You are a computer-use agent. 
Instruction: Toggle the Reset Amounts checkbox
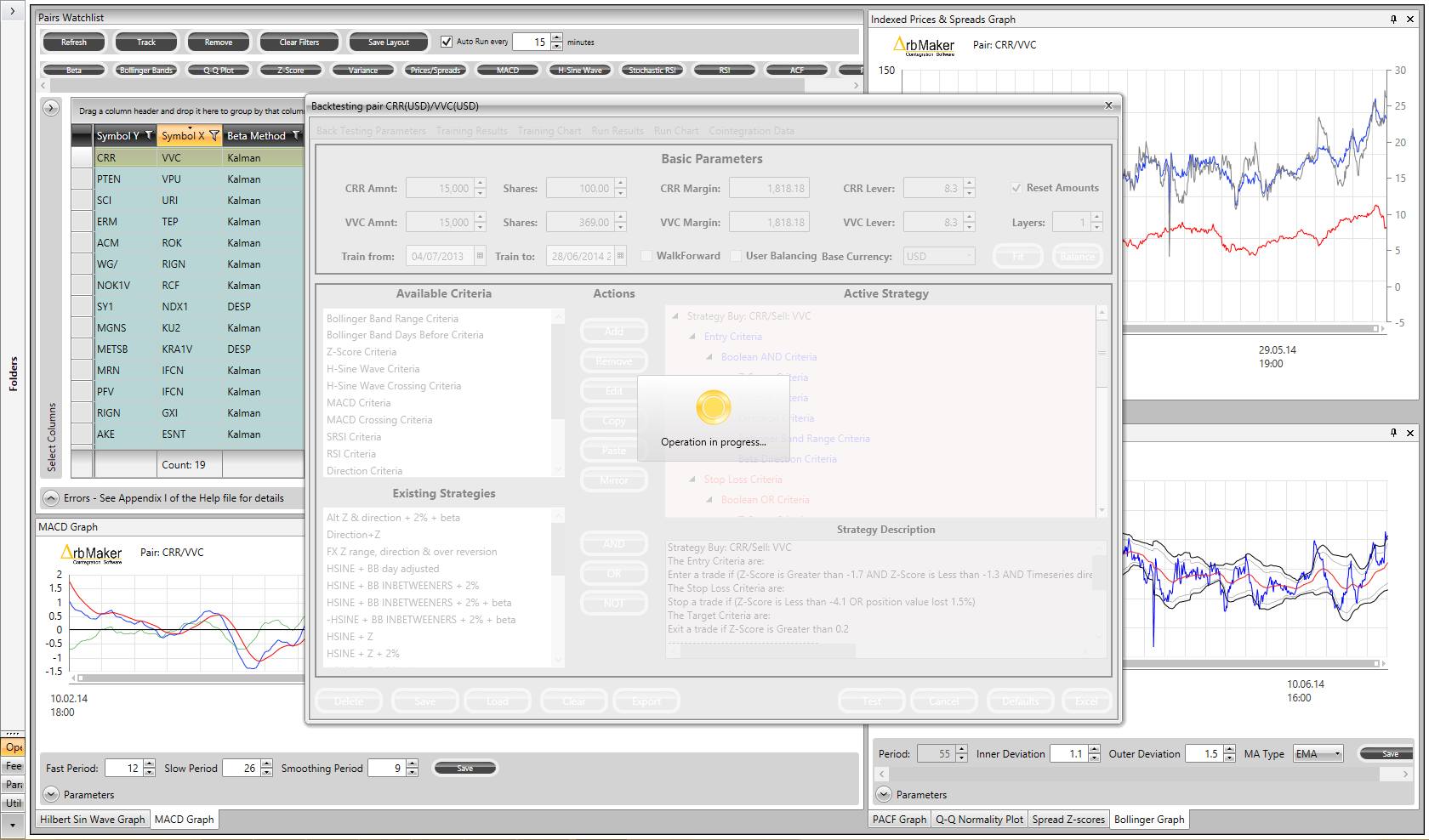coord(1016,188)
